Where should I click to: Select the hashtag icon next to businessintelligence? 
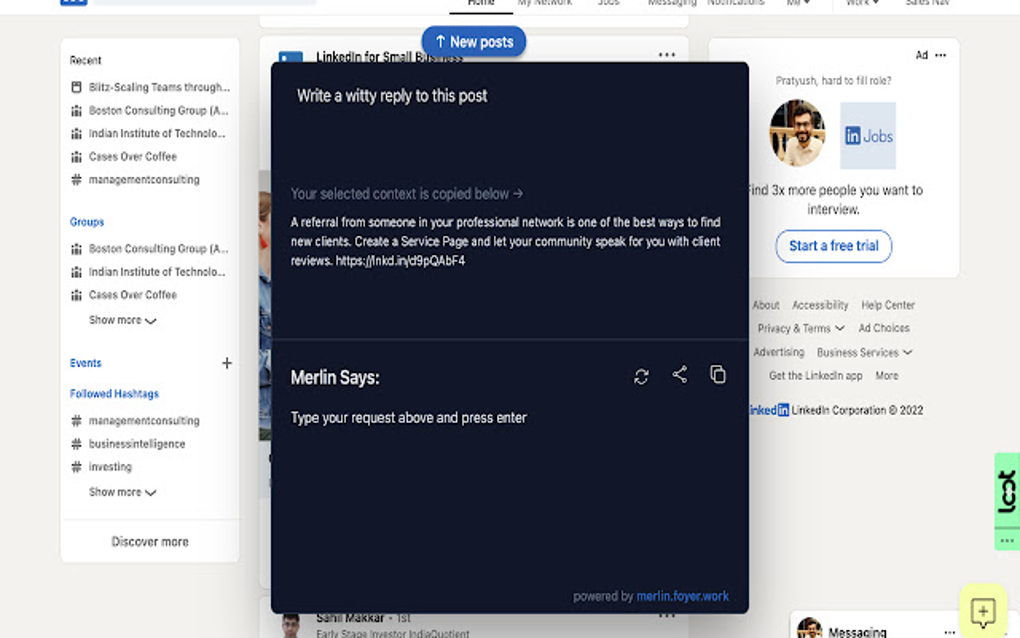coord(75,443)
